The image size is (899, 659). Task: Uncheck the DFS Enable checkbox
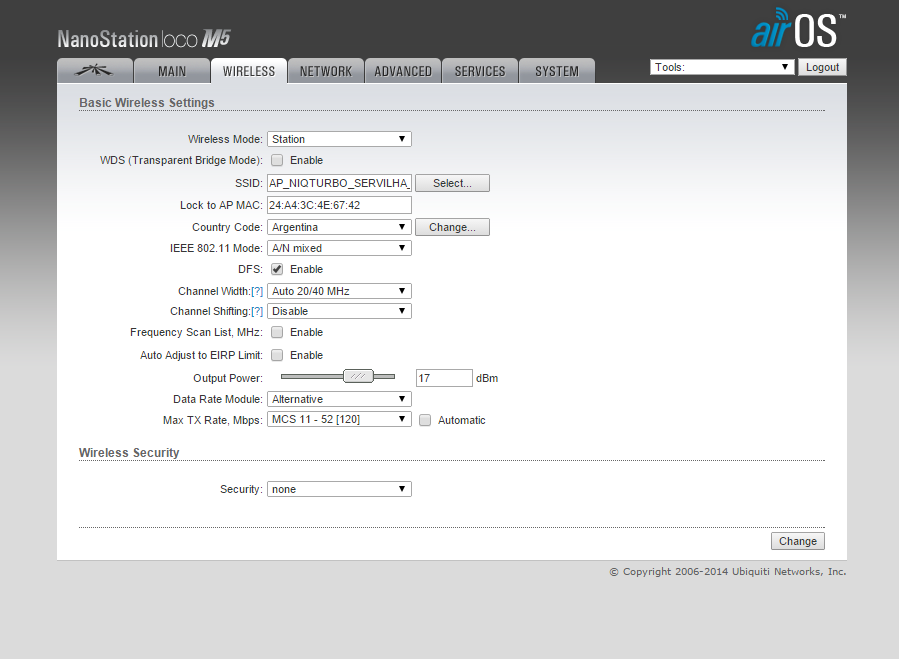[x=277, y=269]
